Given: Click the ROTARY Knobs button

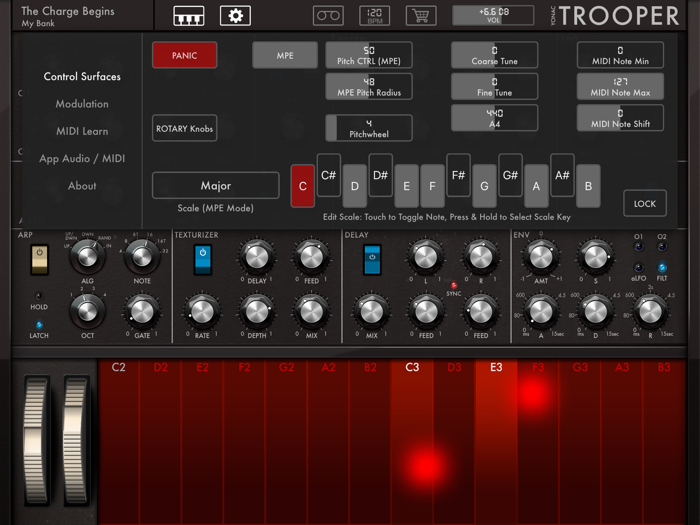Looking at the screenshot, I should point(184,129).
